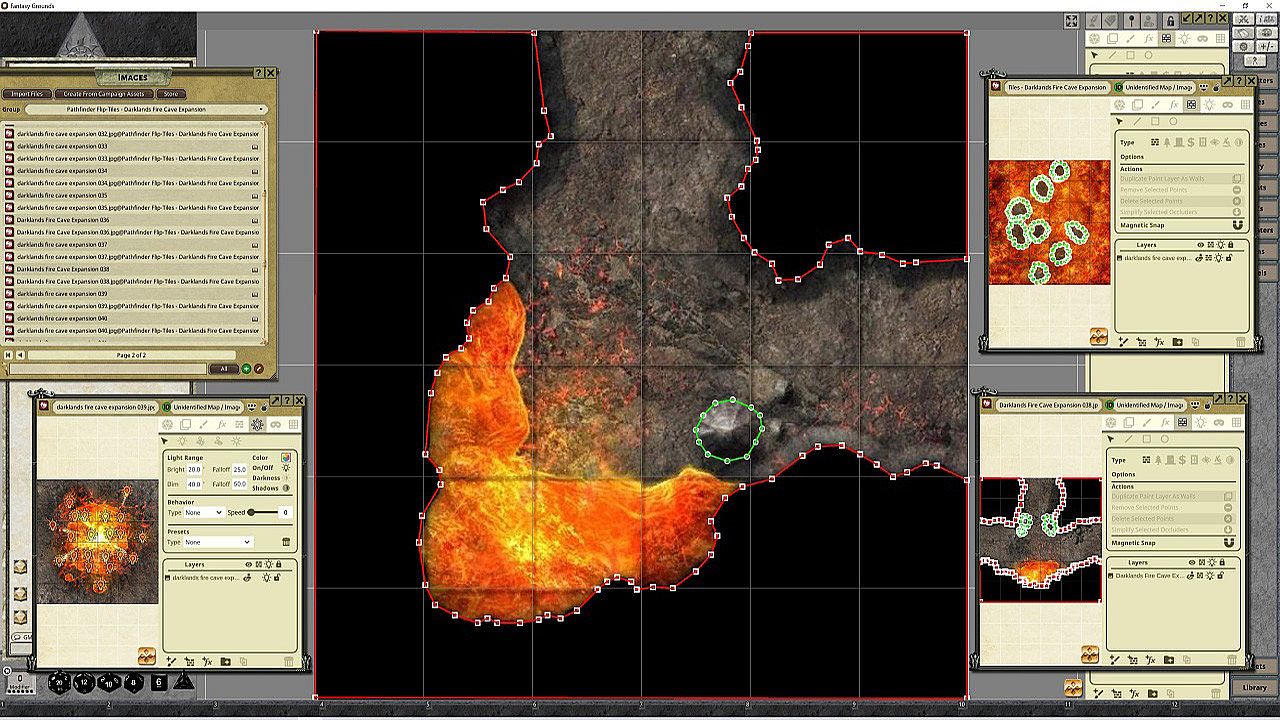Select the circle tool in main map toolbar
Viewport: 1280px width, 720px height.
(x=1148, y=55)
